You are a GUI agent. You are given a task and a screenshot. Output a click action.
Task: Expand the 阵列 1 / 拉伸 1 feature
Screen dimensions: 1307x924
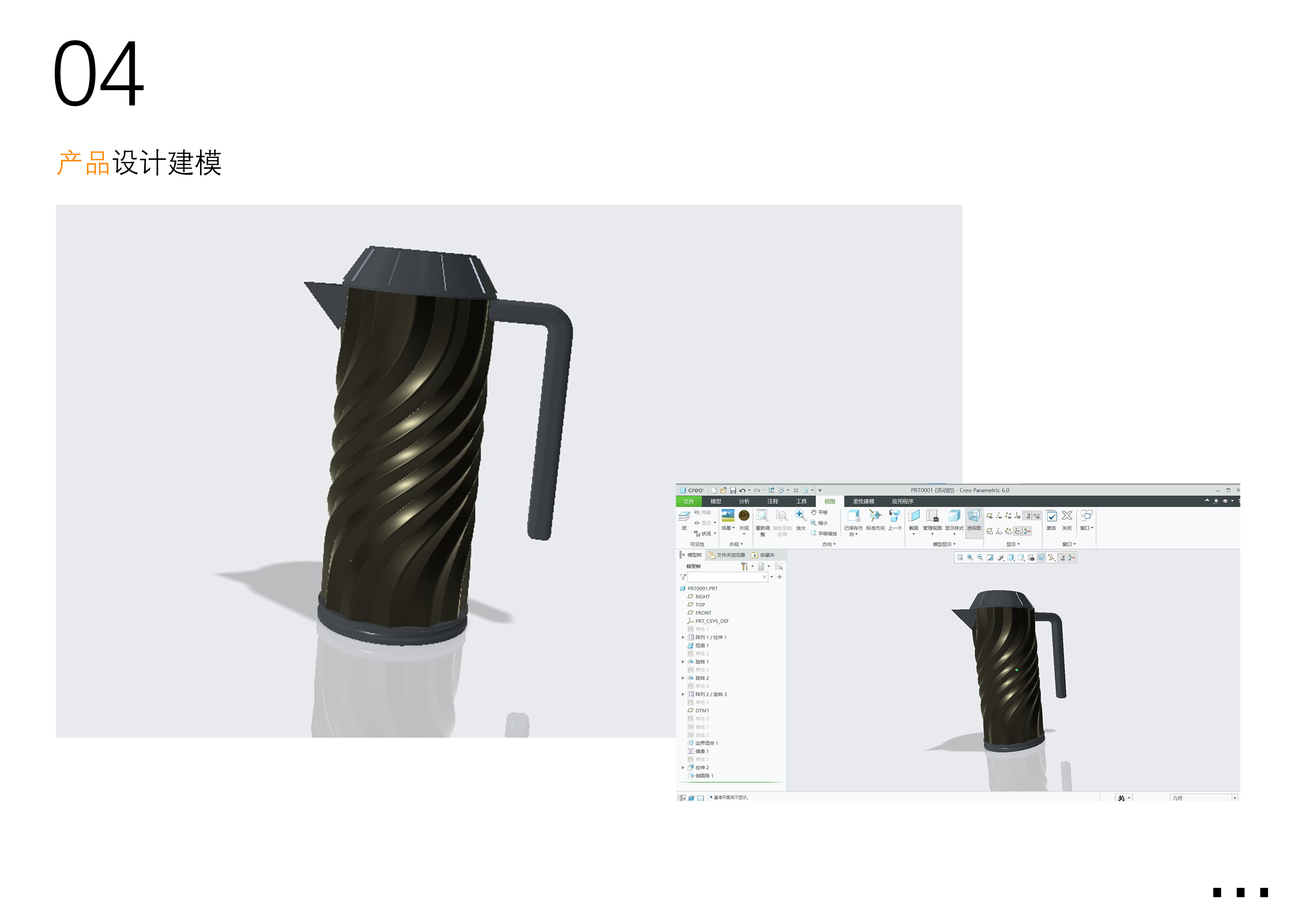point(683,637)
